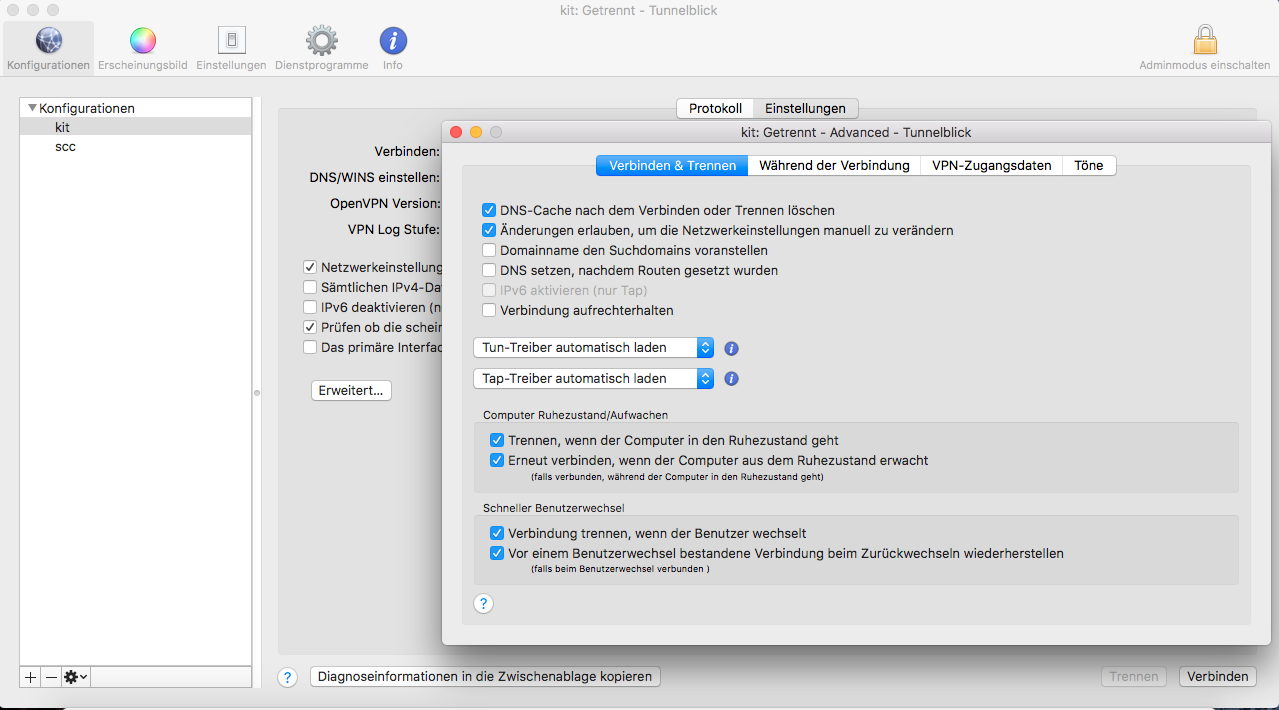
Task: Switch to VPN-Zugangsdaten tab
Action: 991,166
